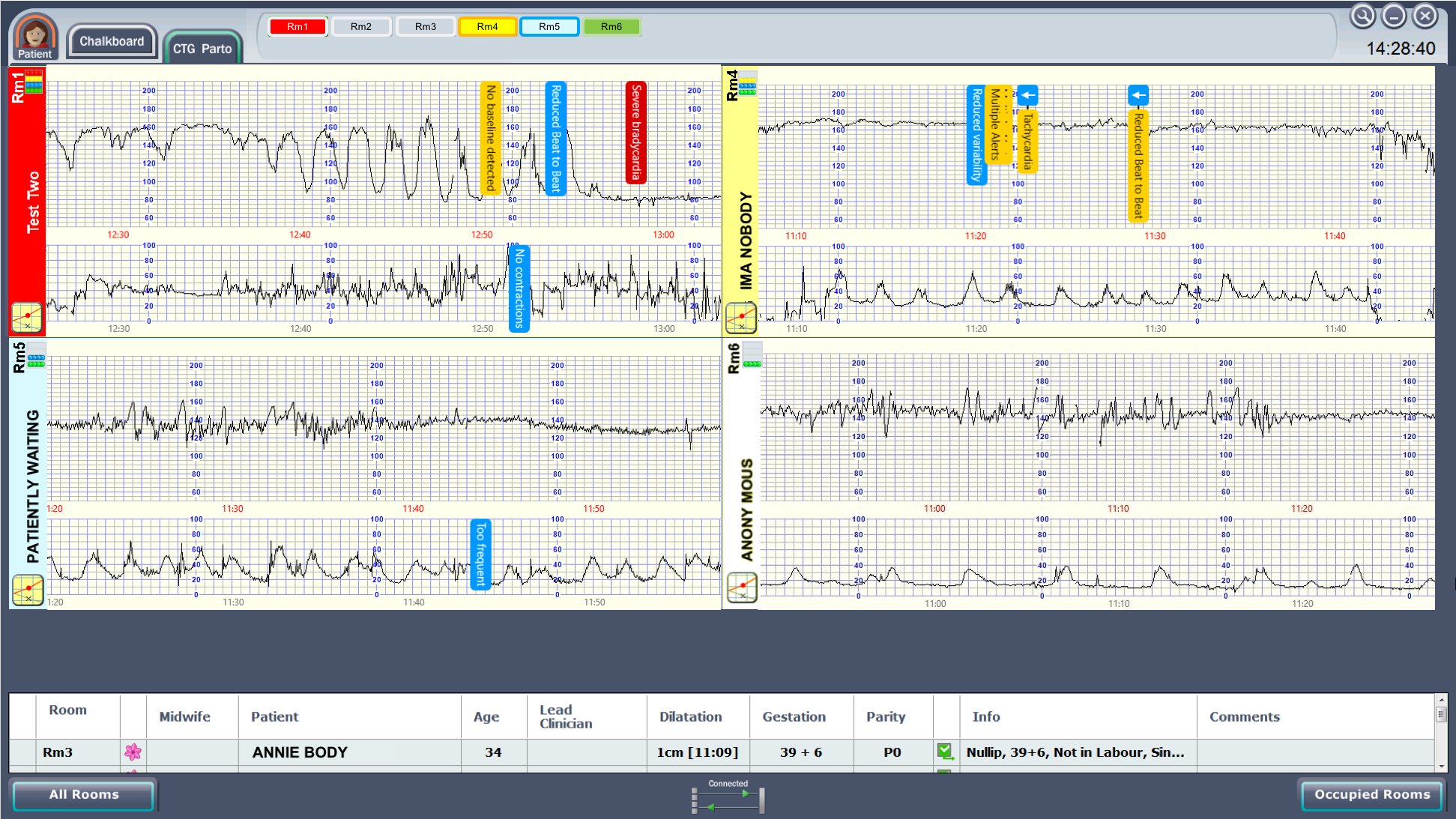Switch to the Chalkboard tab
The width and height of the screenshot is (1456, 819).
tap(112, 41)
